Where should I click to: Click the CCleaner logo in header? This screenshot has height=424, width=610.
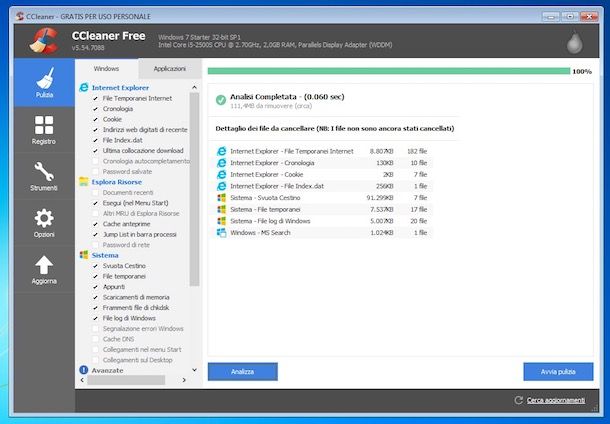pyautogui.click(x=44, y=40)
